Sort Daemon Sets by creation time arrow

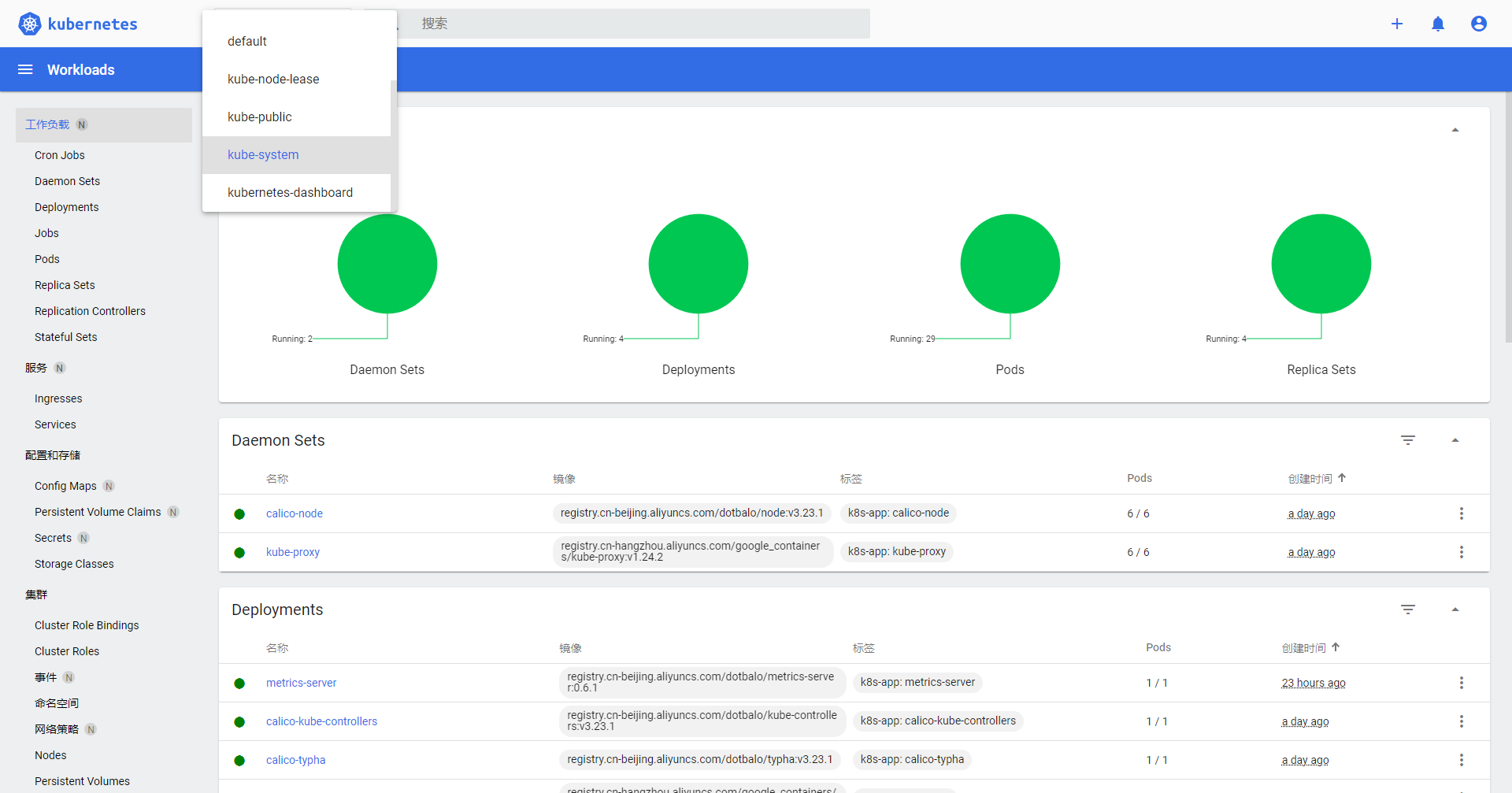click(1342, 477)
